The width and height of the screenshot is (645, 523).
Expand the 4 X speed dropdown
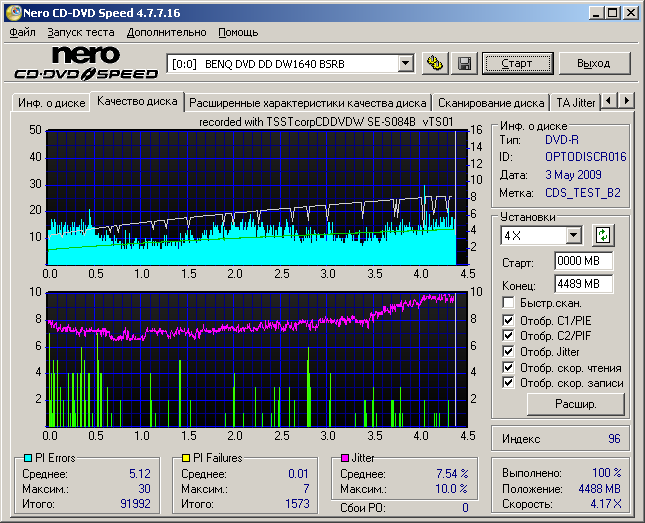[x=573, y=235]
